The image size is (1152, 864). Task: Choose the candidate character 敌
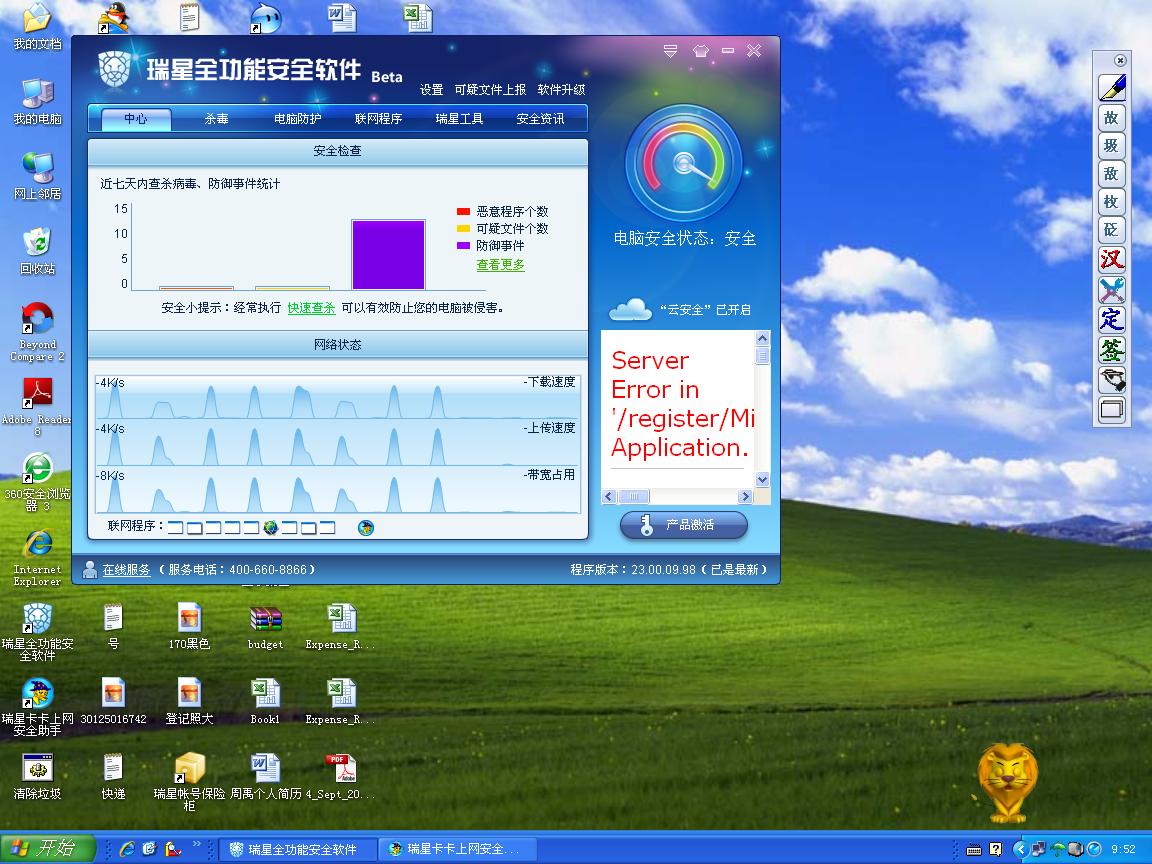point(1112,173)
